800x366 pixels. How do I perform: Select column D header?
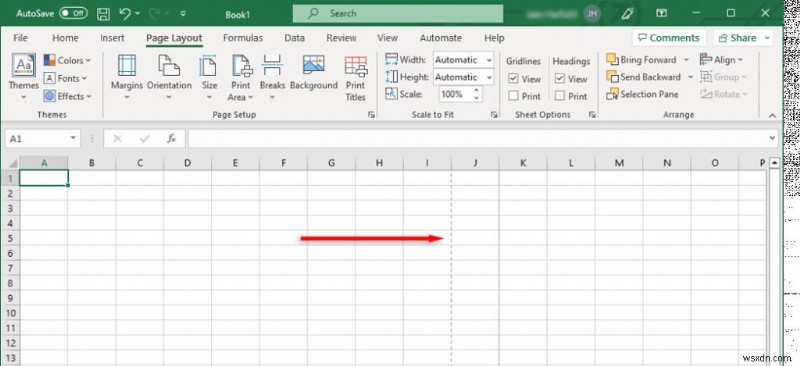click(x=187, y=163)
